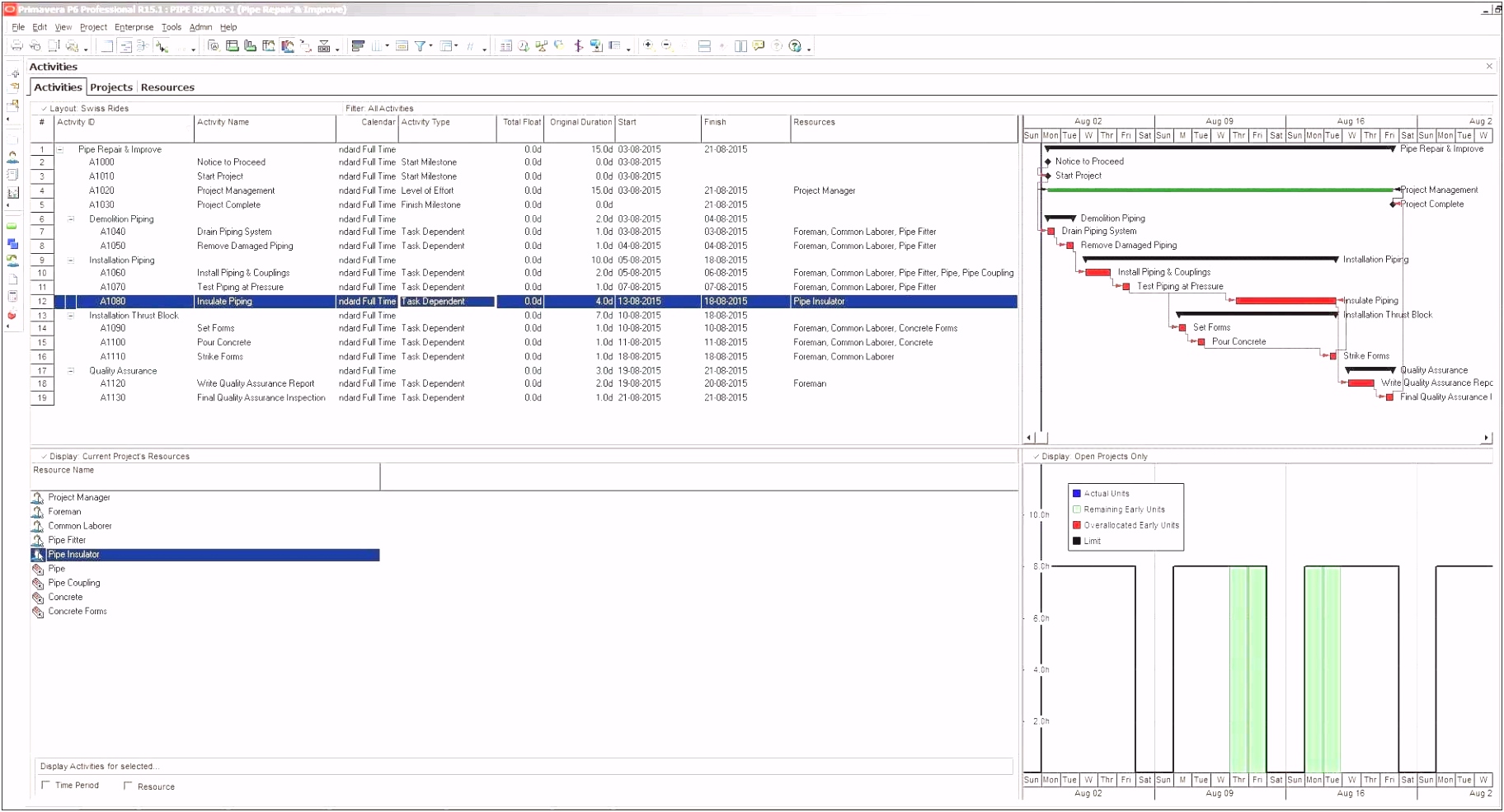Click the Pipe Insulator resource icon

[38, 555]
